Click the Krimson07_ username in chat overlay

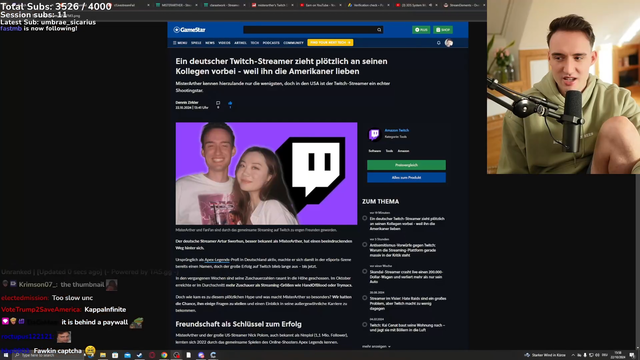click(x=38, y=284)
